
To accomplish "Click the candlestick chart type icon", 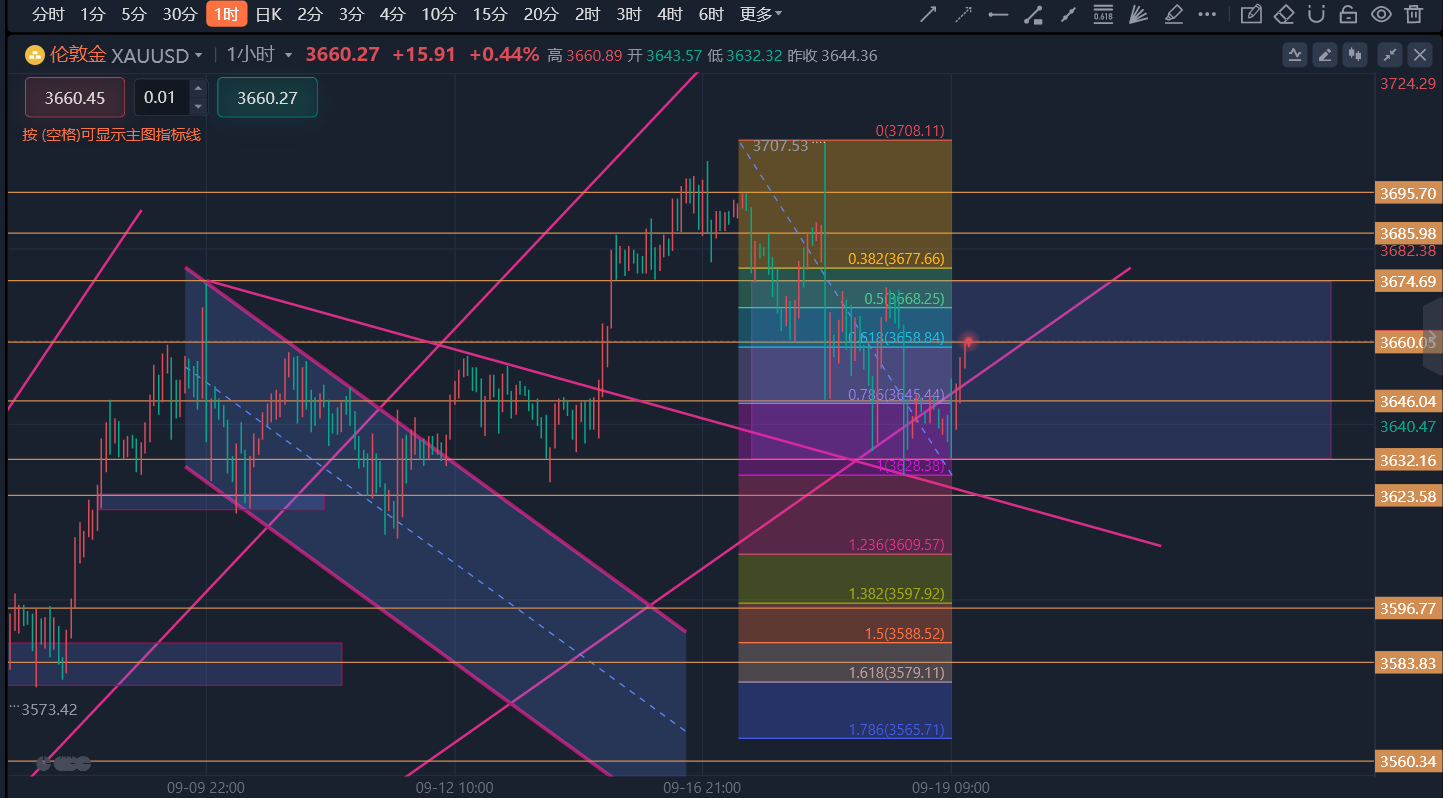I will [1357, 55].
